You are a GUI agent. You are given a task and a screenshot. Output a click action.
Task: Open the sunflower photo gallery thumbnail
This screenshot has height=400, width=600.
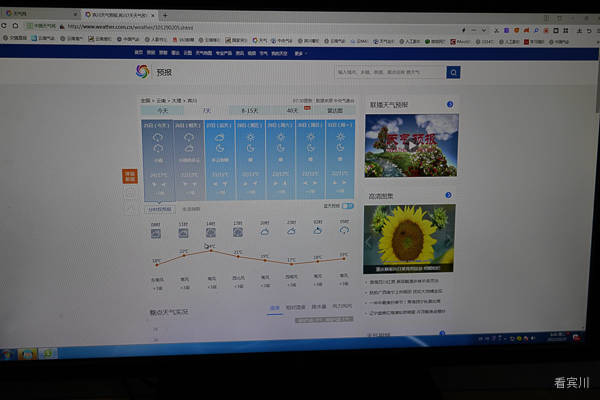pos(409,239)
